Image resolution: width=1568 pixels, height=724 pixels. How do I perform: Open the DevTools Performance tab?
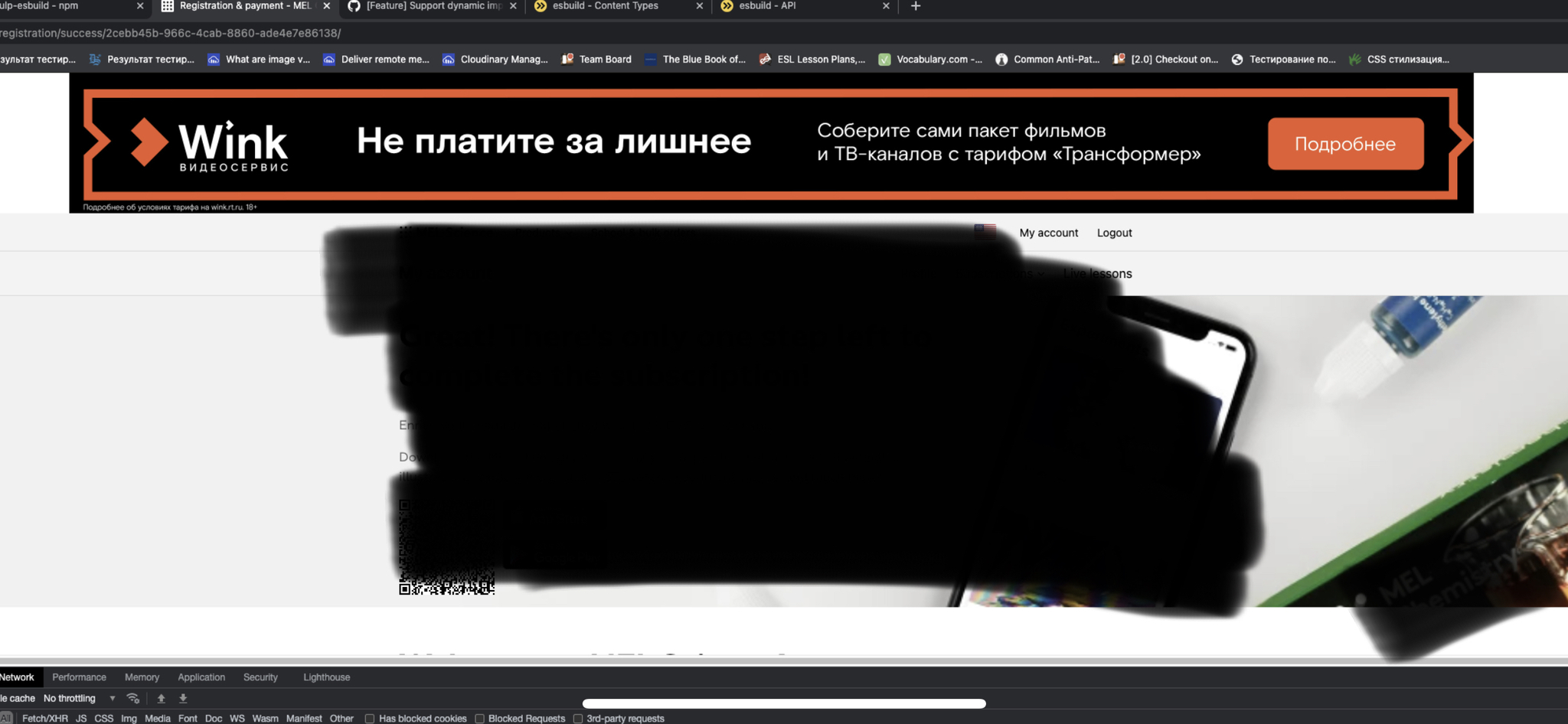pos(79,677)
